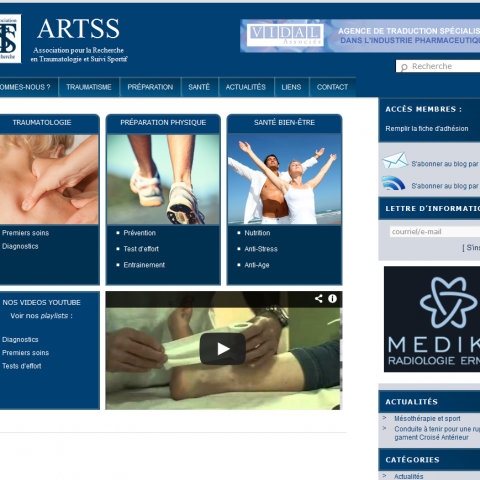Click S'abonner au blog by RSS

pos(446,186)
